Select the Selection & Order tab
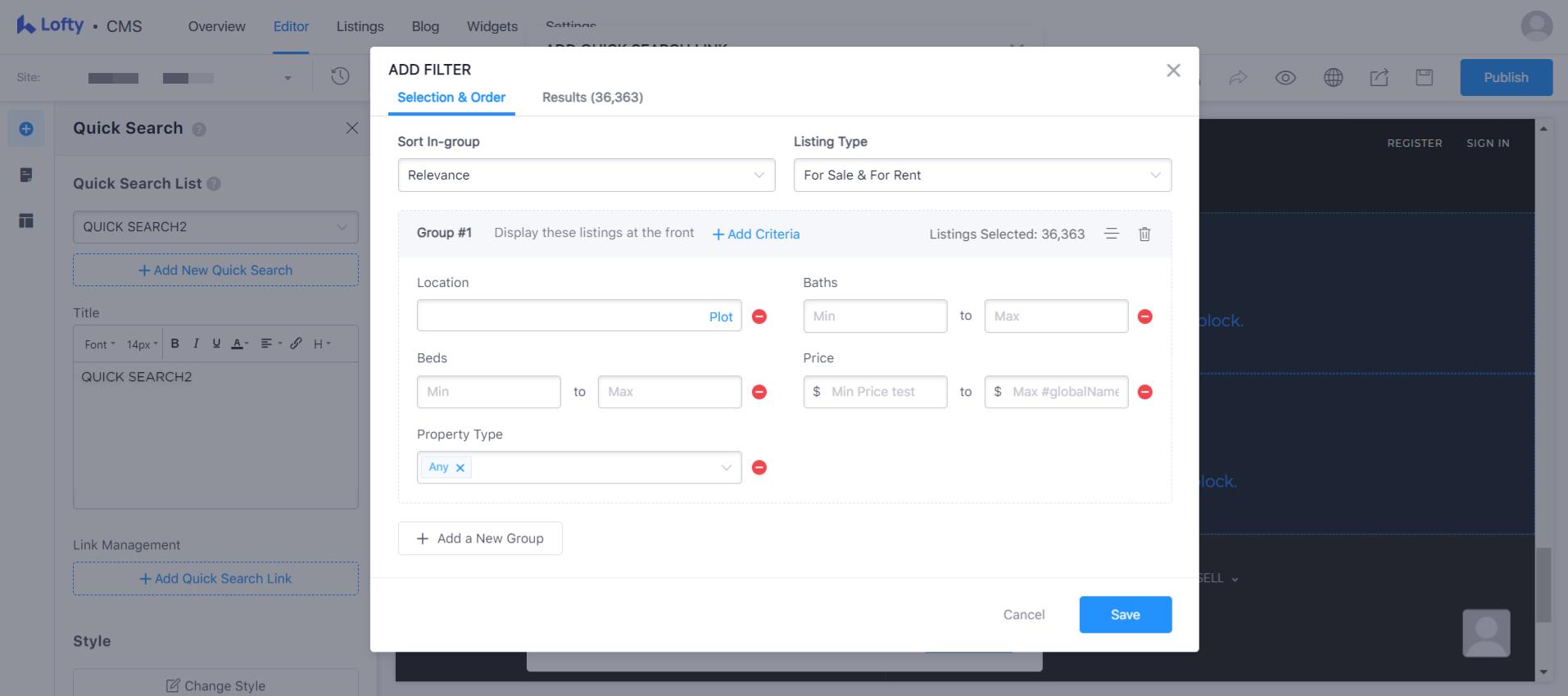Viewport: 1568px width, 696px height. (x=451, y=98)
